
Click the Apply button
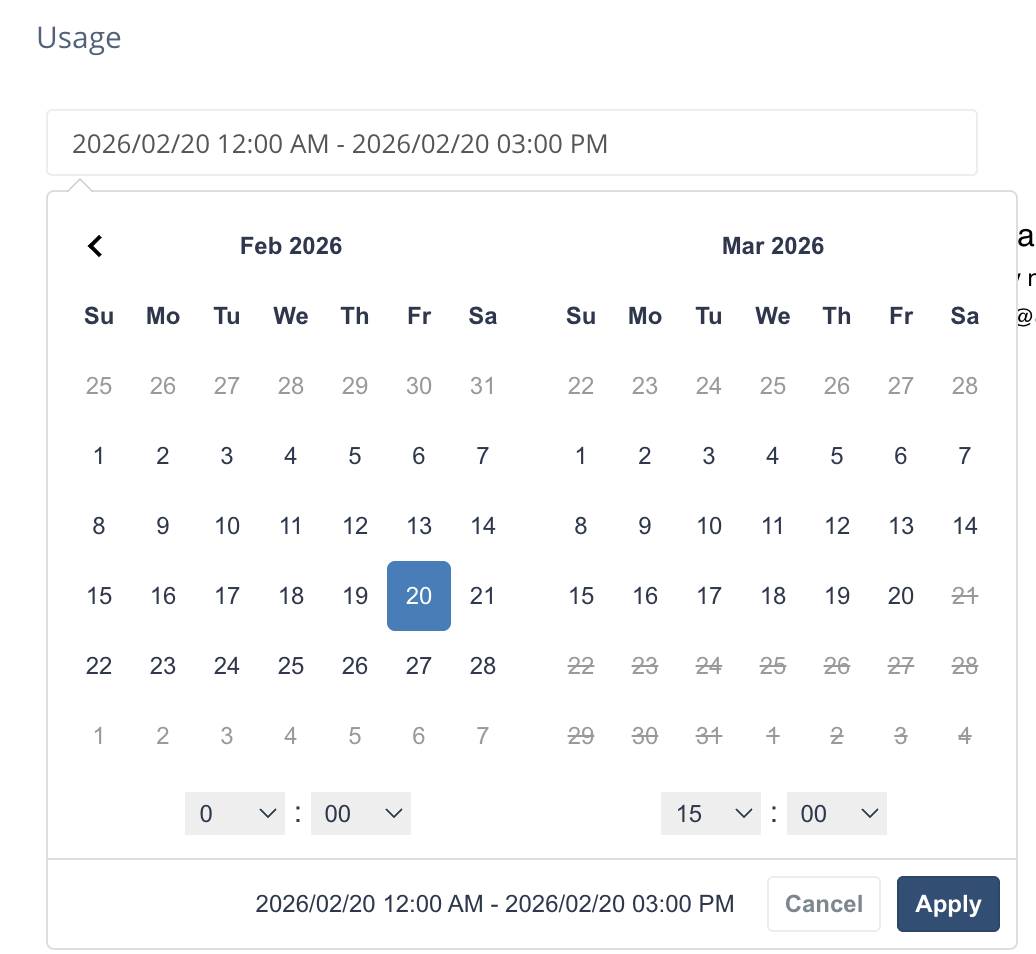(x=947, y=904)
